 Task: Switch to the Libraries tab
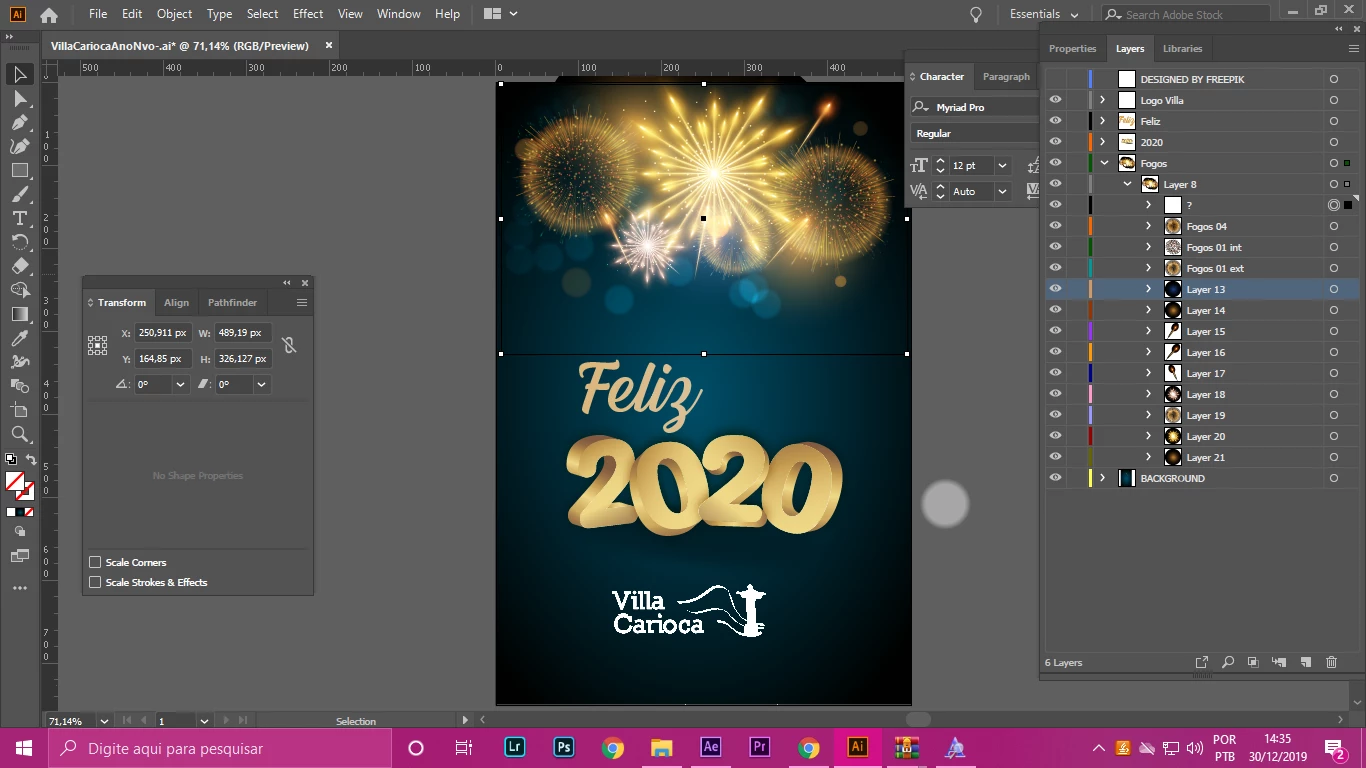(x=1182, y=48)
